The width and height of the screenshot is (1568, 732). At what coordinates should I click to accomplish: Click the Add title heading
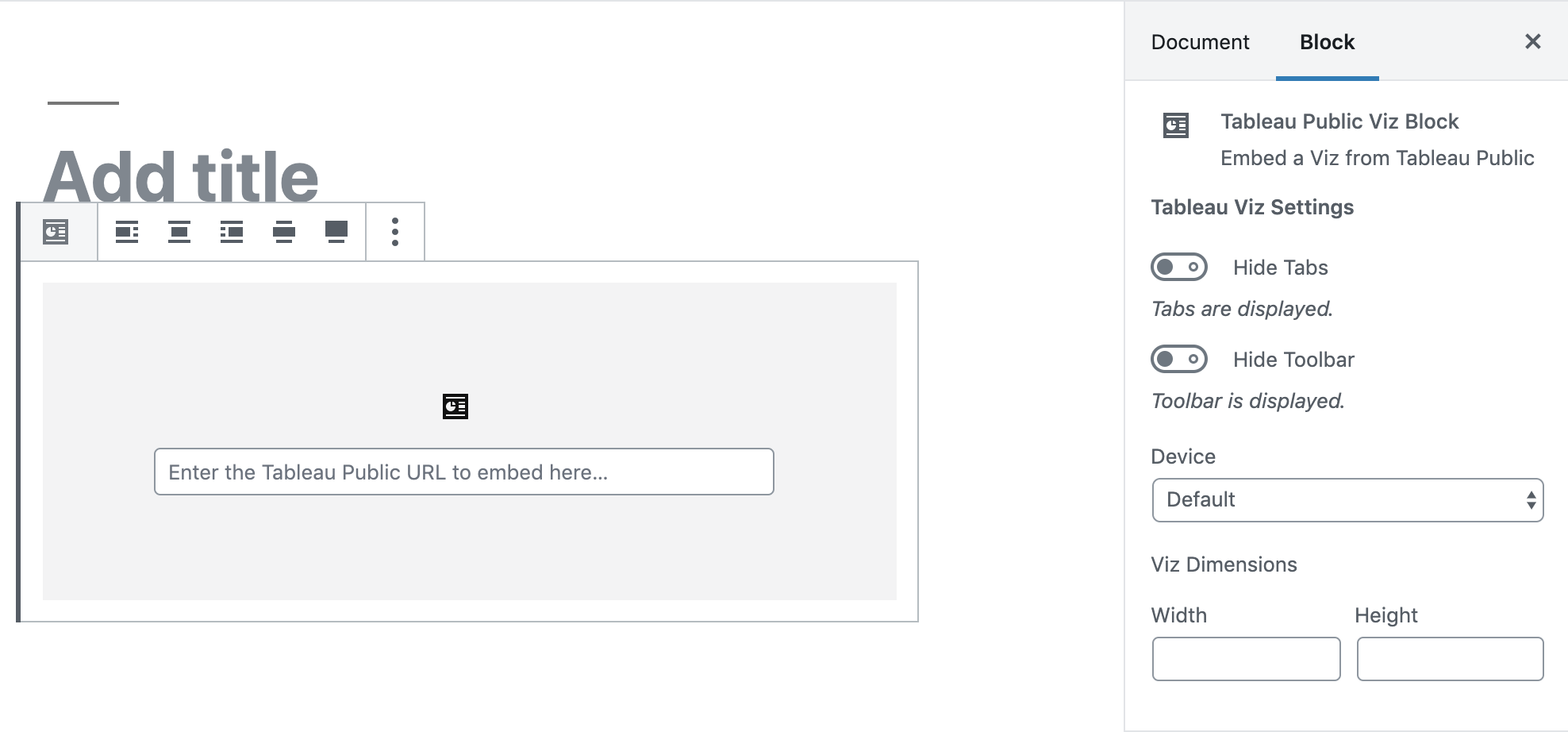(181, 176)
